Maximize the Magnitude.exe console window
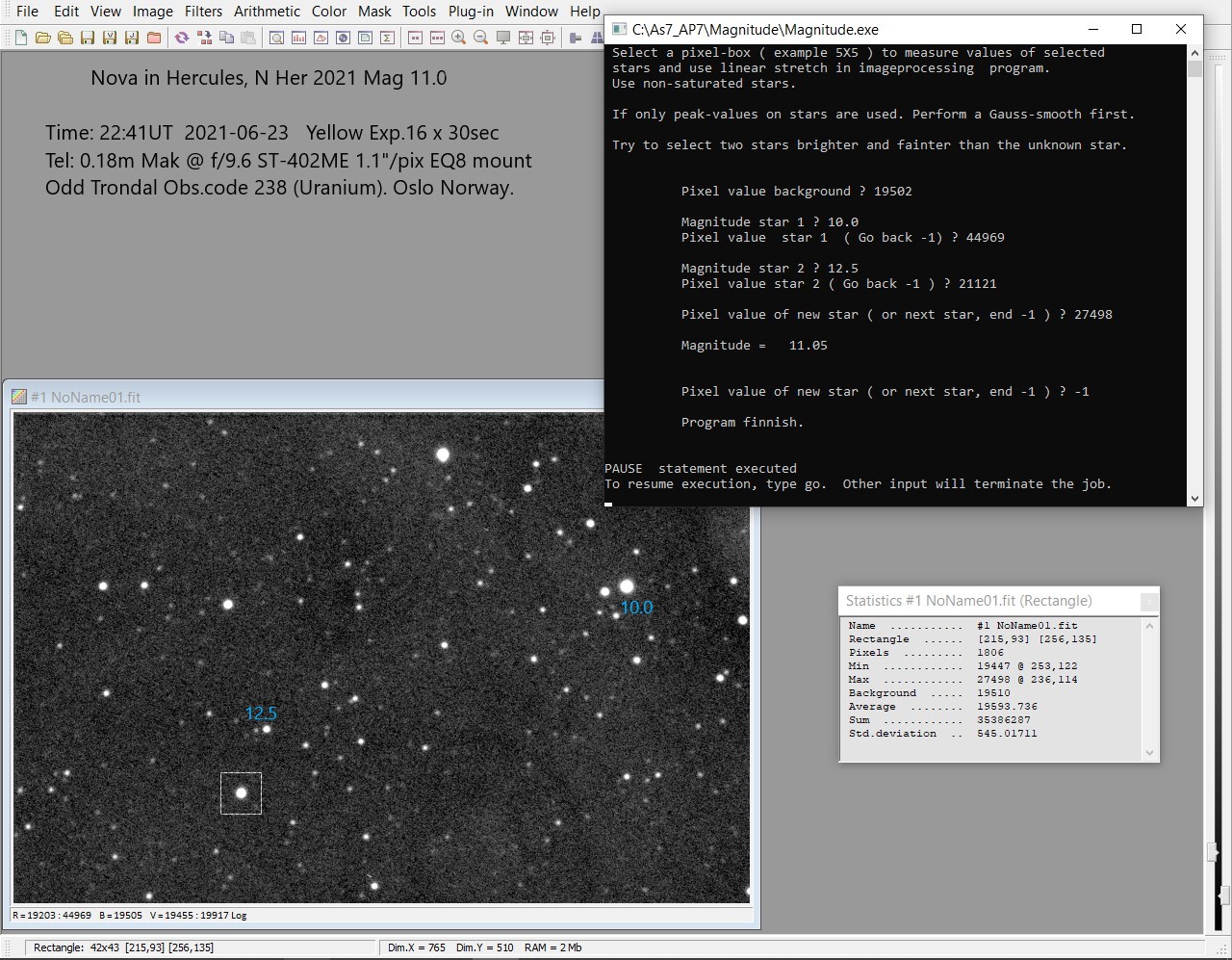Image resolution: width=1232 pixels, height=960 pixels. click(x=1137, y=29)
